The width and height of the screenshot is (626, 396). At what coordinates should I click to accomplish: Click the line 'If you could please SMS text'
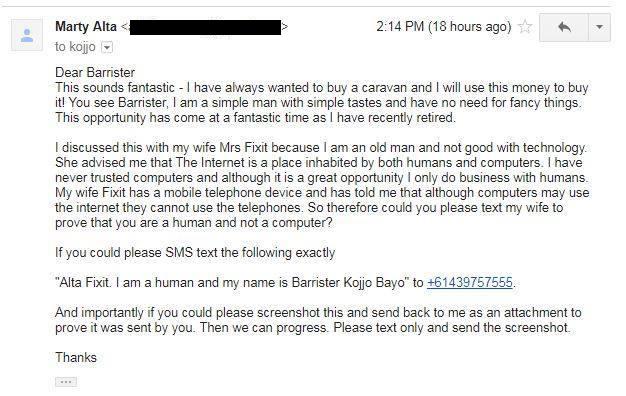(x=195, y=253)
